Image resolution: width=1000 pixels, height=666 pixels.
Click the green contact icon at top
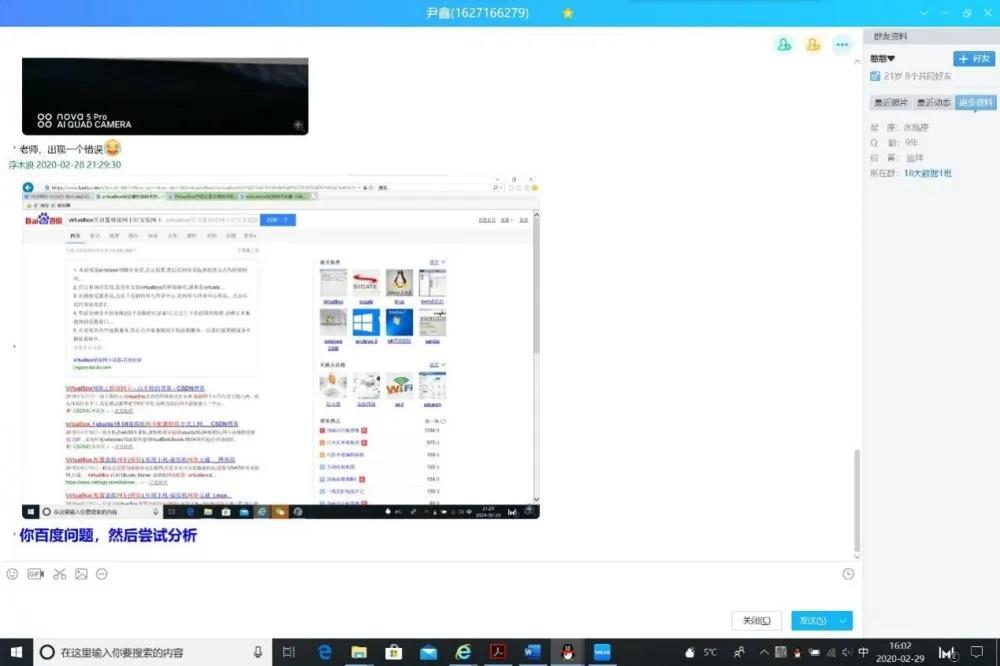tap(784, 44)
